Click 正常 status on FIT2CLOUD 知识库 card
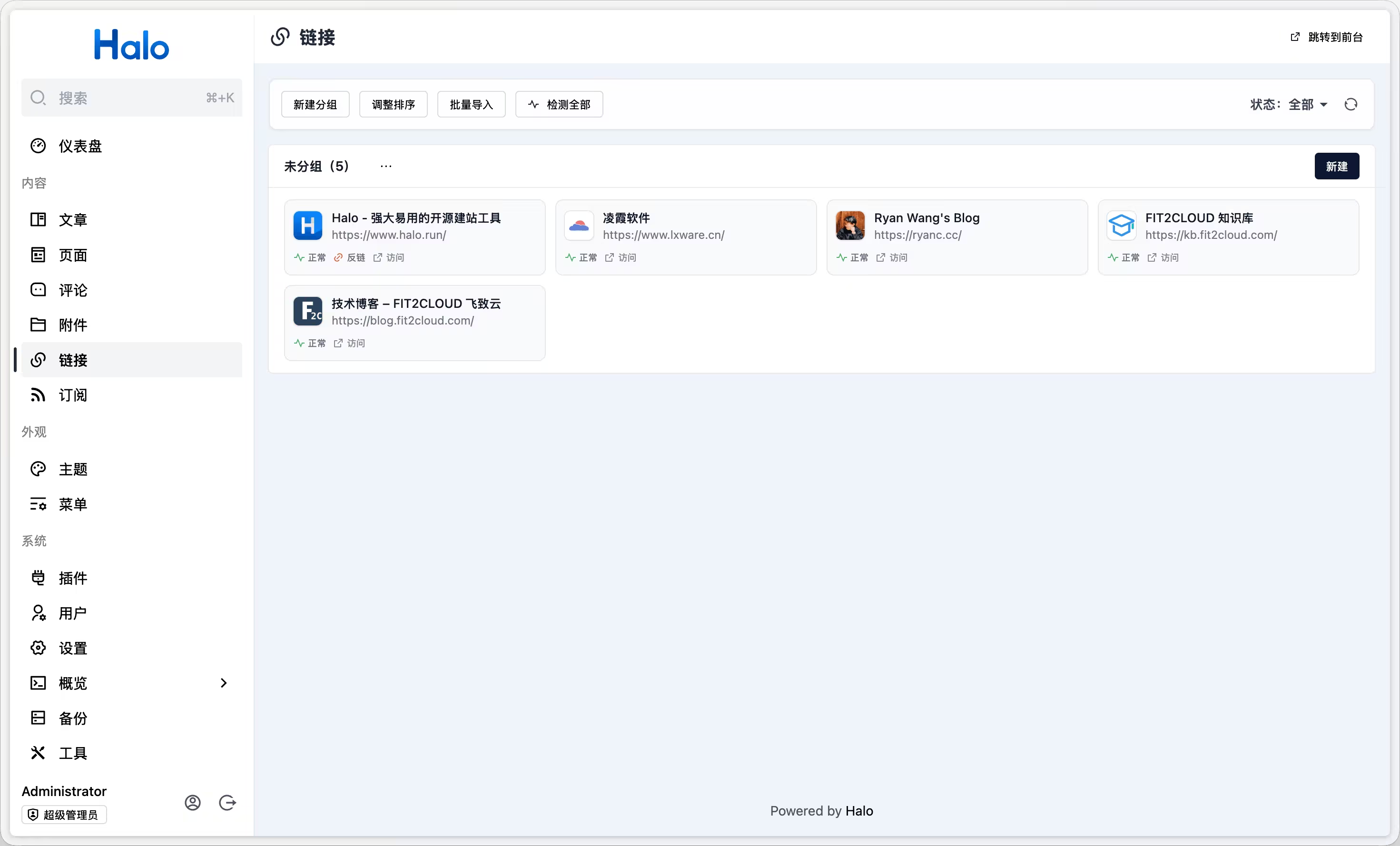Viewport: 1400px width, 846px height. (1124, 257)
